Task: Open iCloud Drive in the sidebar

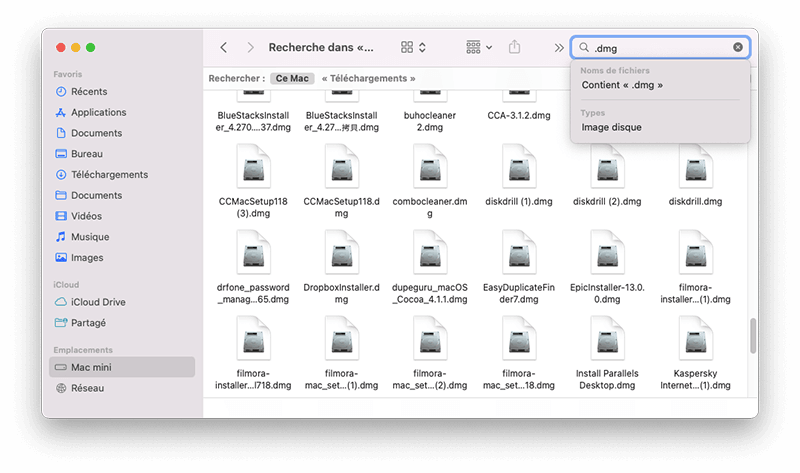Action: click(122, 302)
